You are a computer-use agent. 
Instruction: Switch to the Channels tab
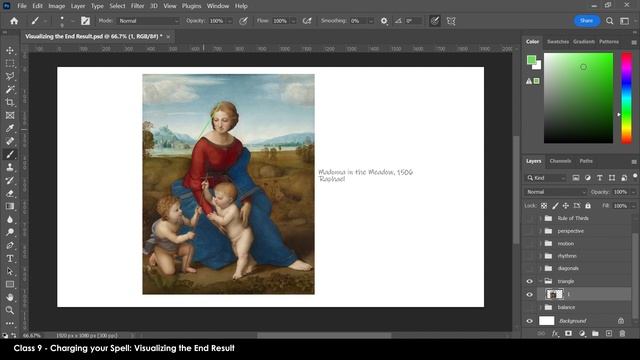pyautogui.click(x=560, y=161)
